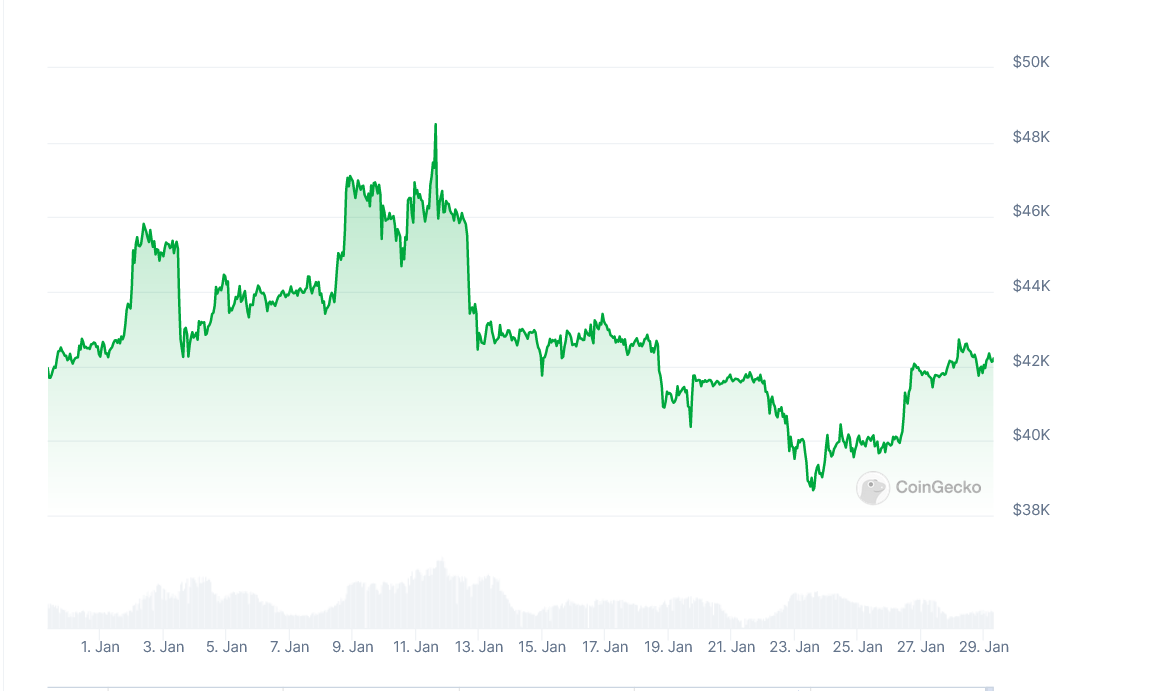Click the $46K price axis label
1164x691 pixels.
tap(1031, 211)
